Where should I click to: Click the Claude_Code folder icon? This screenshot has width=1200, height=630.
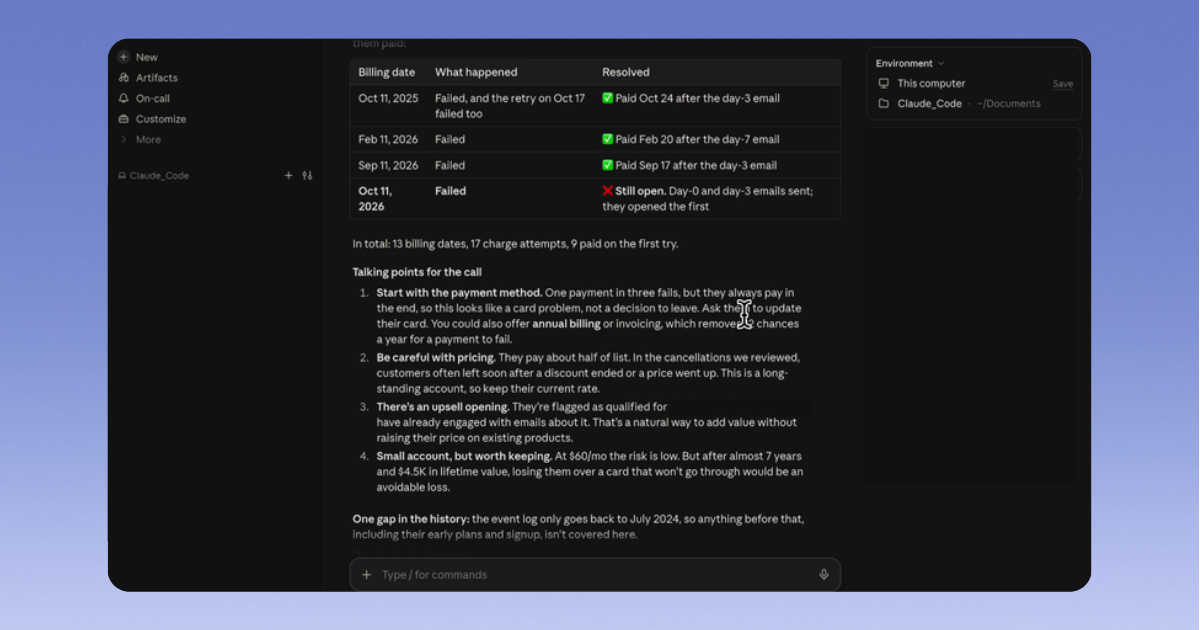coord(883,104)
